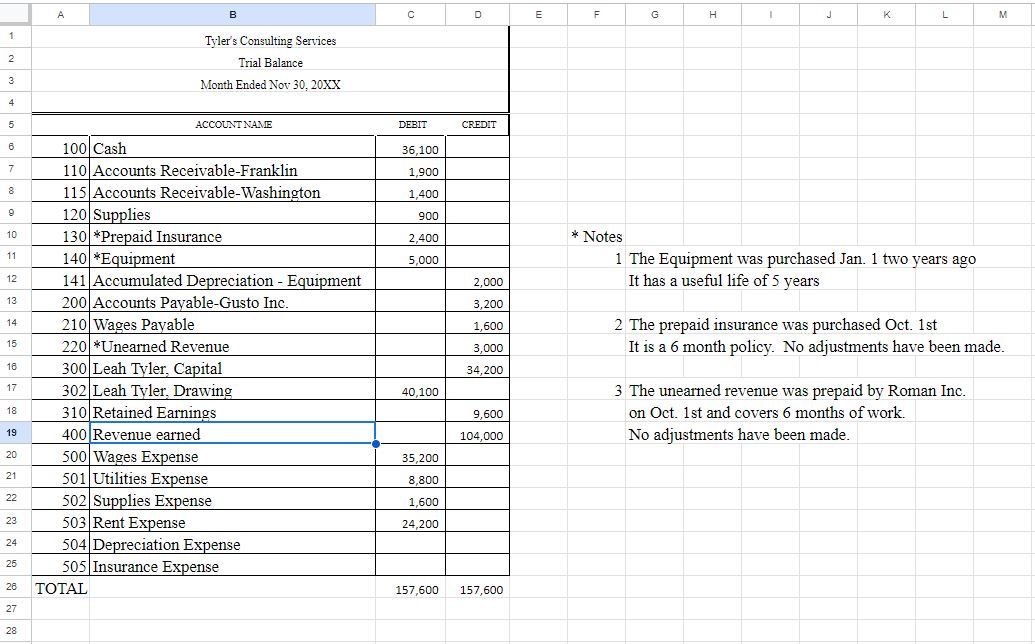Click the select-all corner box

pos(15,15)
